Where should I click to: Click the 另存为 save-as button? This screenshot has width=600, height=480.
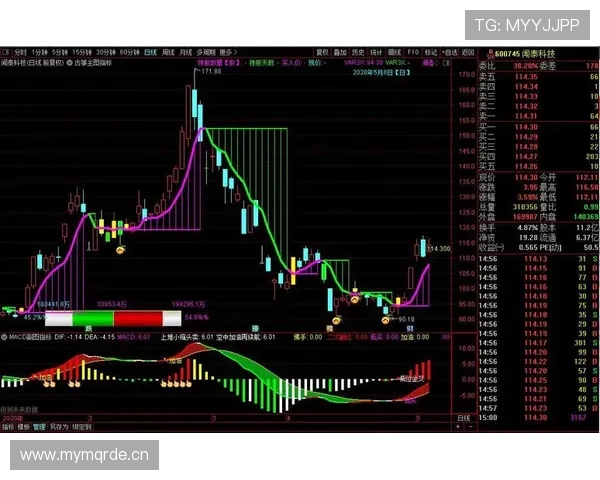59,426
